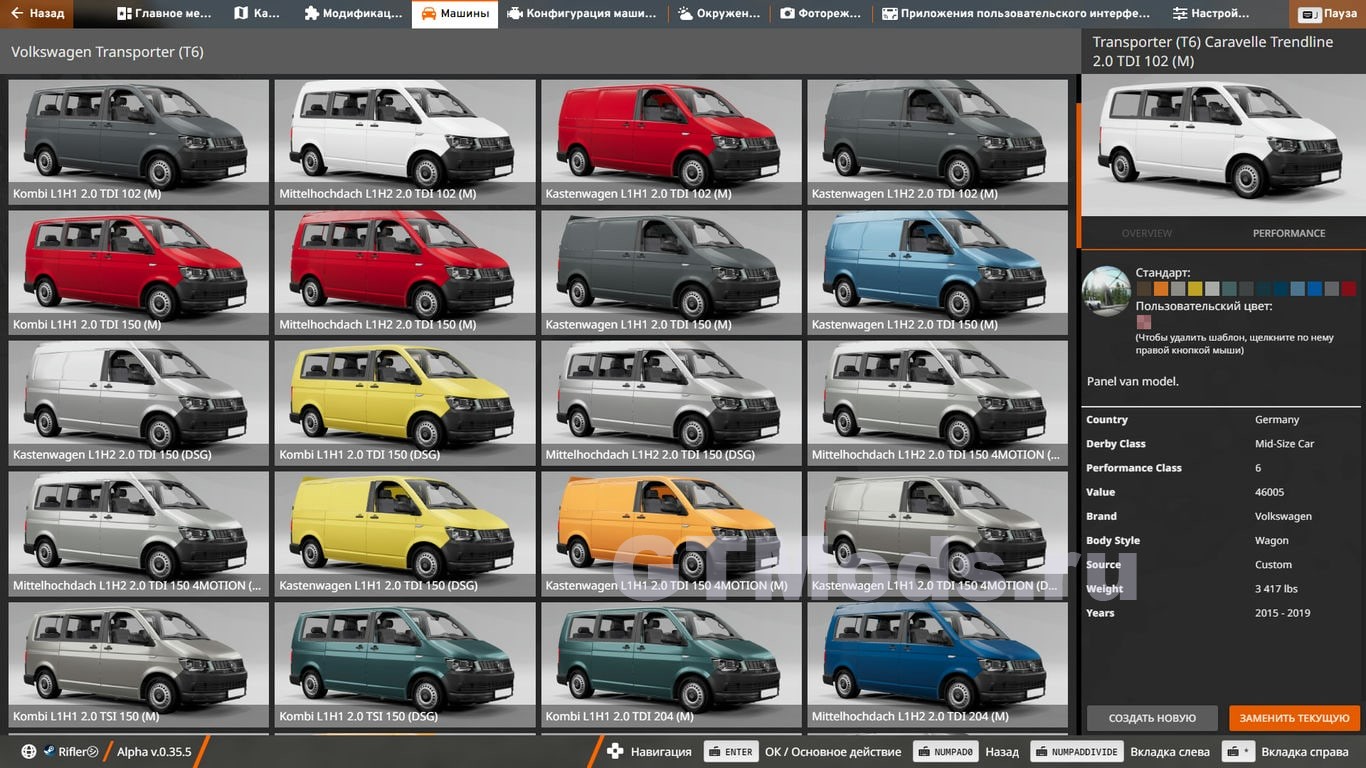Select Mittelhochdach L1H2 2.0 TDI 150 (DSG)
Viewport: 1366px width, 768px height.
pos(671,403)
